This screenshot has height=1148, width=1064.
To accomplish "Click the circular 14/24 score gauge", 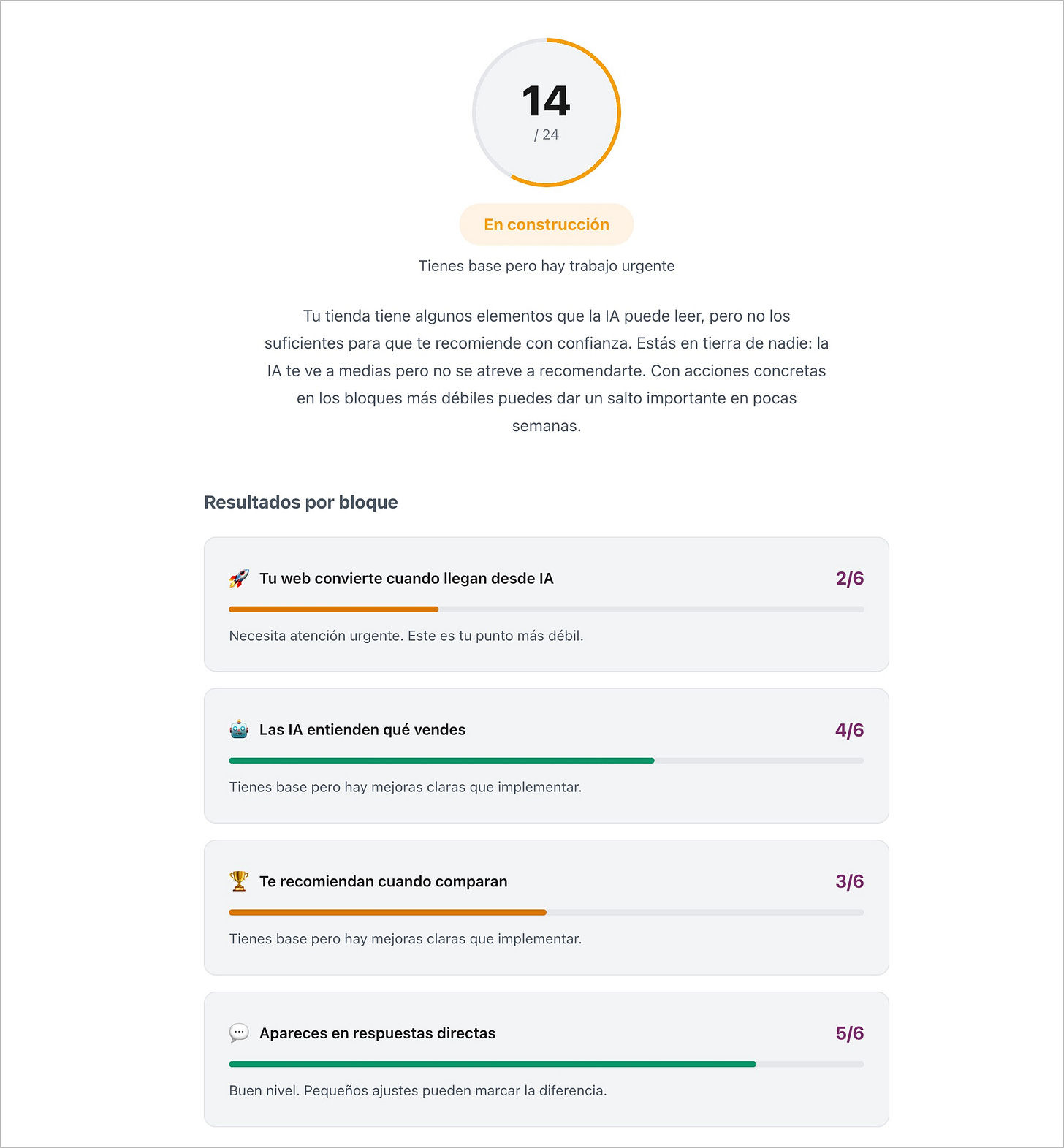I will 547,113.
